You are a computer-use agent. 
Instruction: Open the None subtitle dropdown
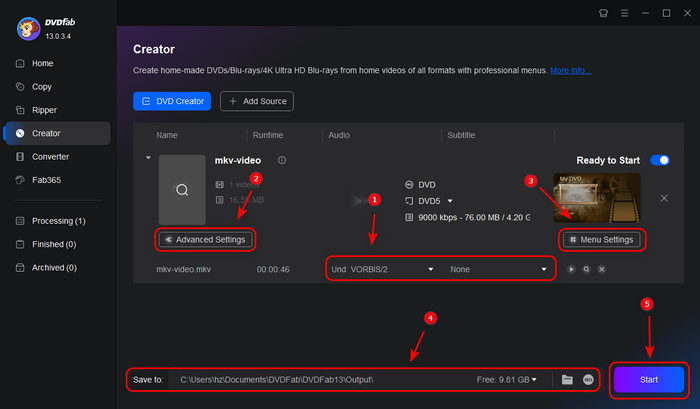point(499,269)
